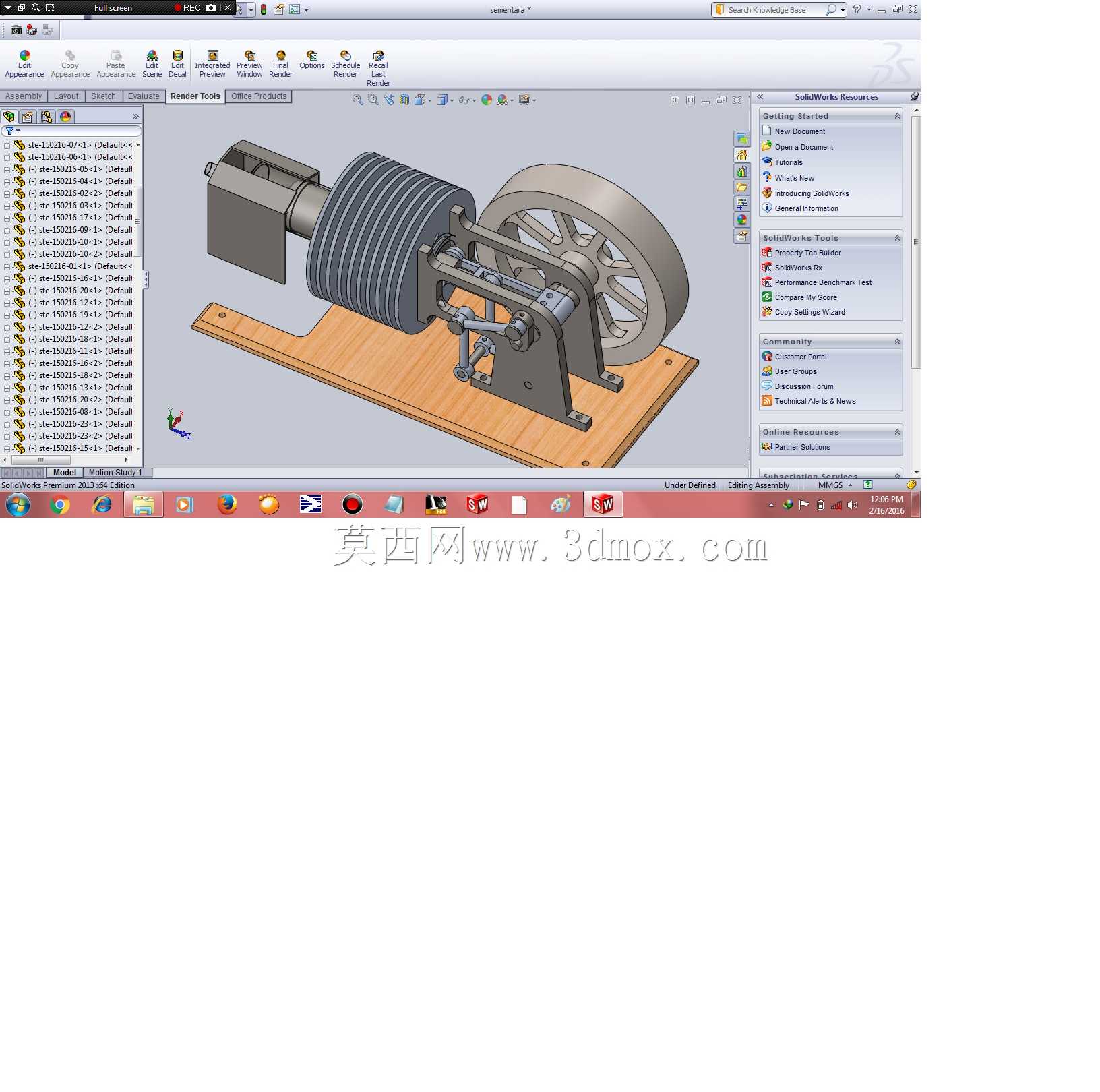The width and height of the screenshot is (1100, 1092).
Task: Click the Zoom to Area icon
Action: pyautogui.click(x=373, y=100)
